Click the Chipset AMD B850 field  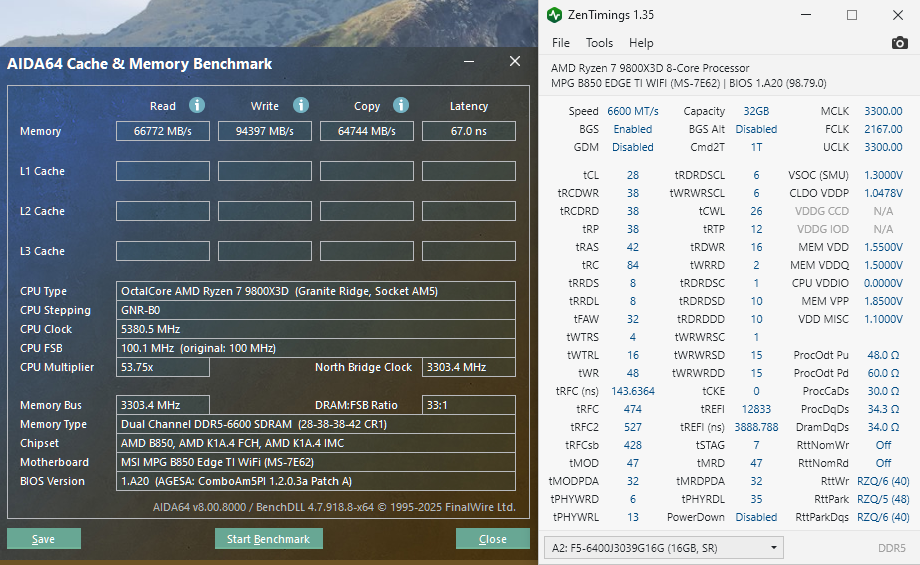316,443
